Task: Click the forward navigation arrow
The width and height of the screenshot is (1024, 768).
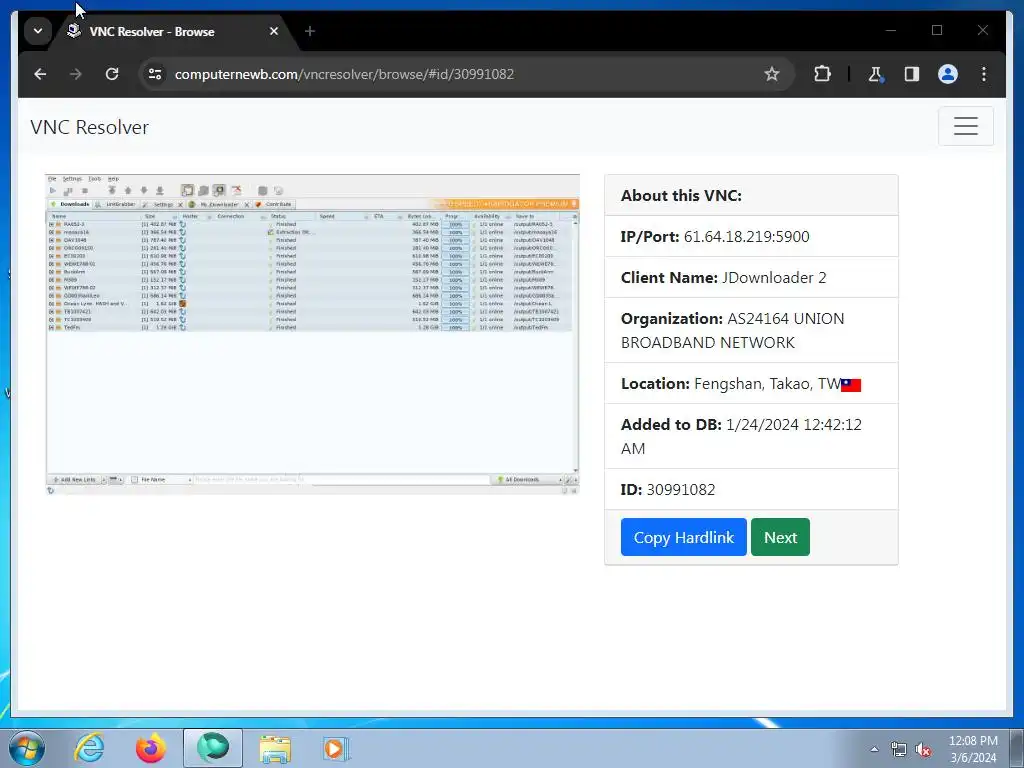Action: click(x=76, y=74)
